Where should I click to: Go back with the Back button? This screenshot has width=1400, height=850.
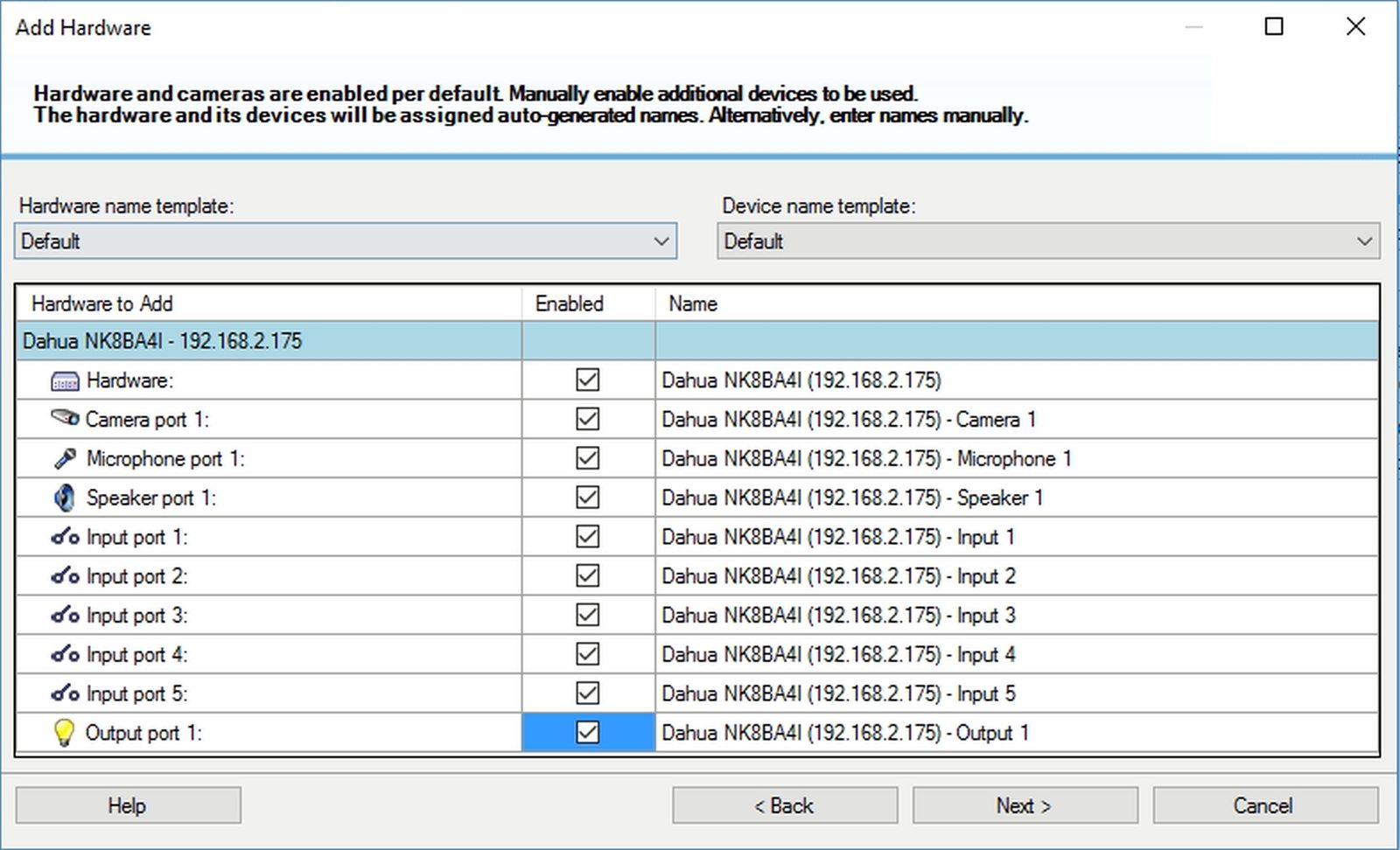(x=784, y=805)
